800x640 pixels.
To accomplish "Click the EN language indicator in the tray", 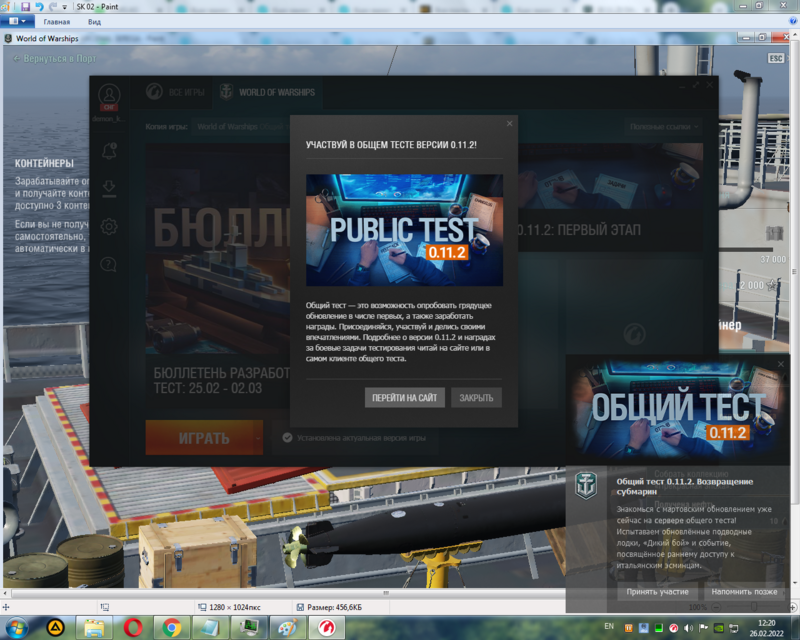I will coord(609,626).
